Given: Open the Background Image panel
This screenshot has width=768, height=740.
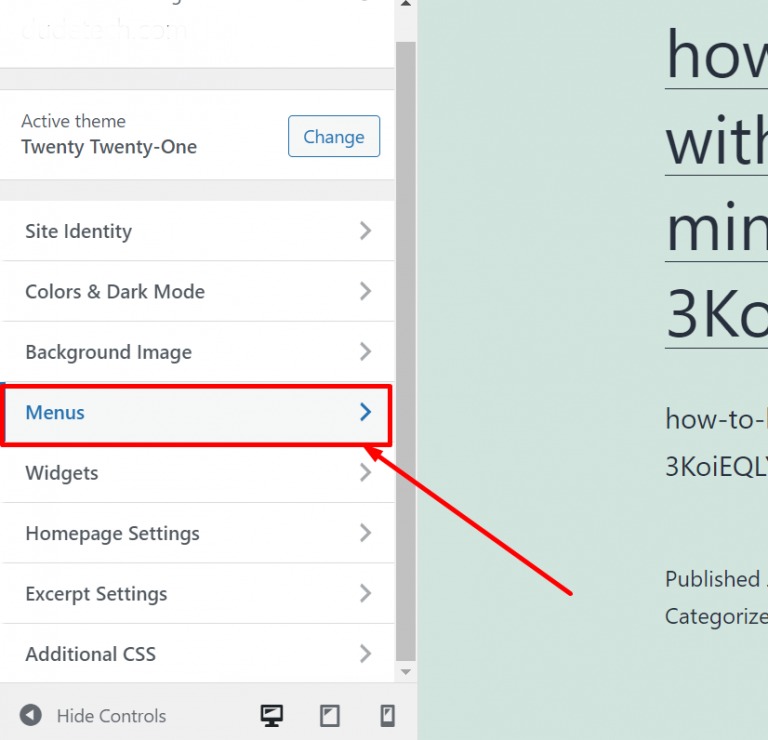Looking at the screenshot, I should [108, 352].
